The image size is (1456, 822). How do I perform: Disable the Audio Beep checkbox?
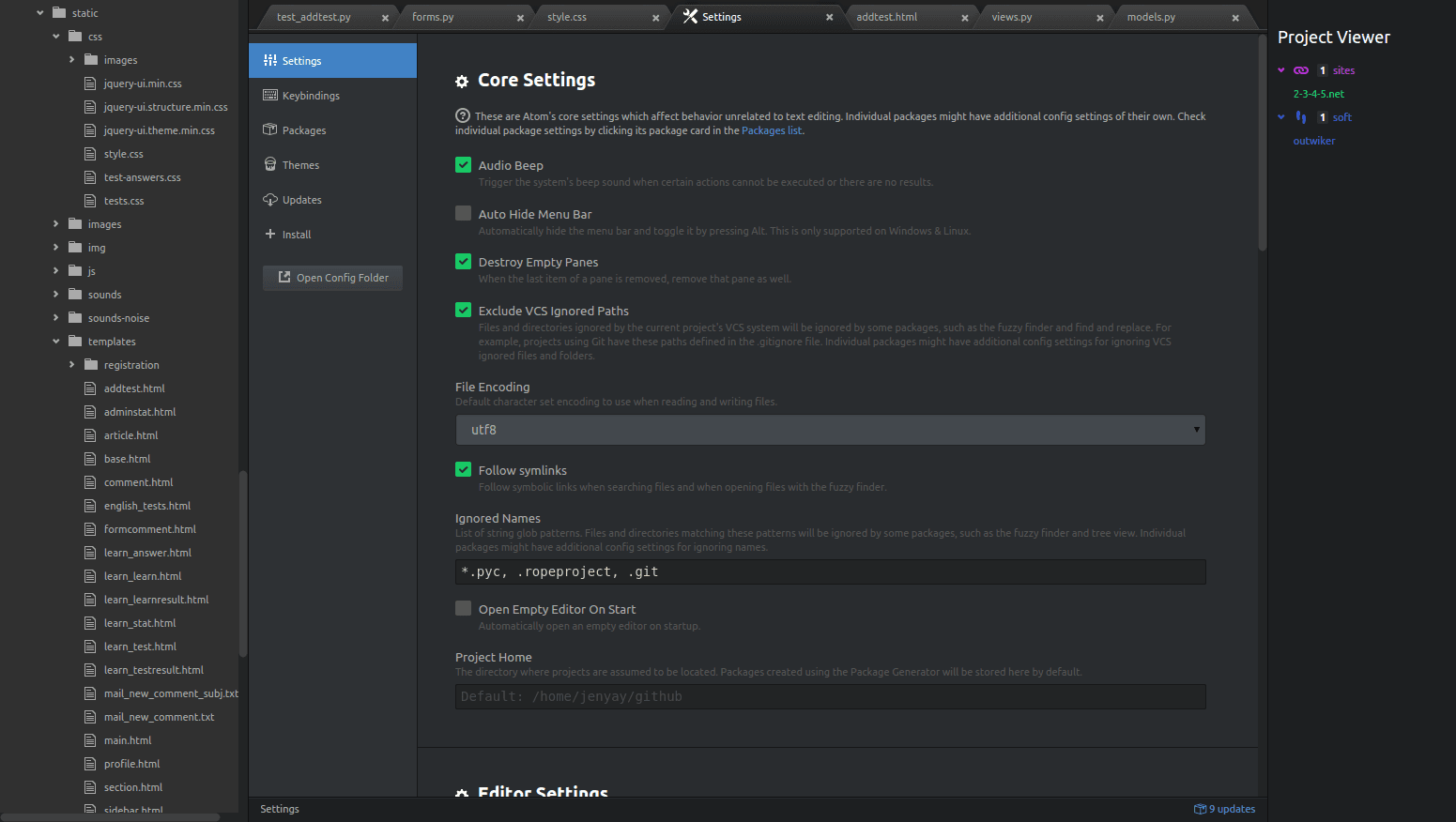click(464, 165)
